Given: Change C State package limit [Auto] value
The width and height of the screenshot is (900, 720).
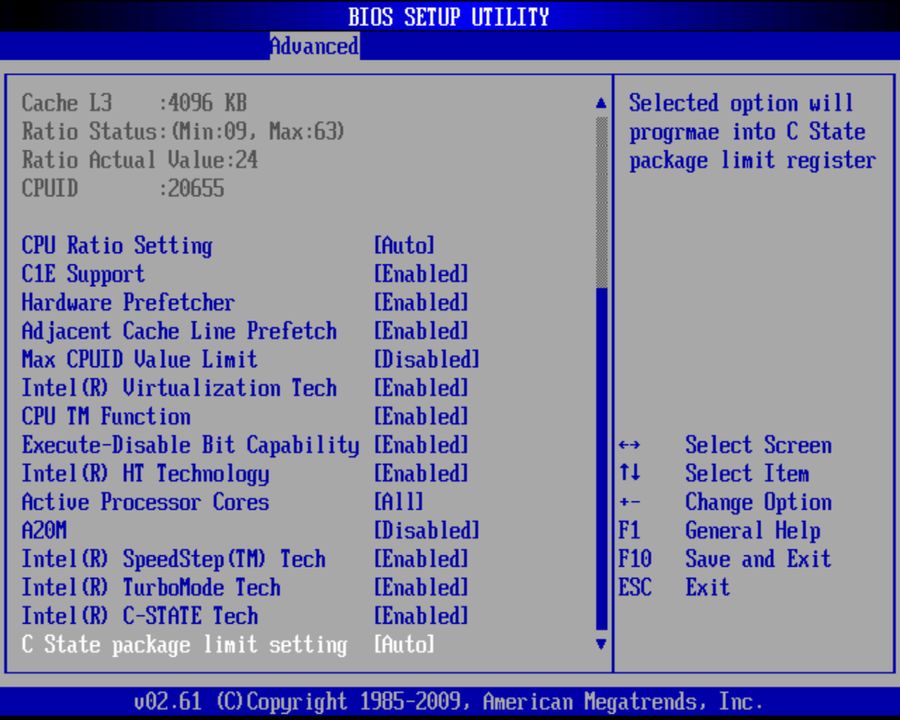Looking at the screenshot, I should pyautogui.click(x=404, y=645).
